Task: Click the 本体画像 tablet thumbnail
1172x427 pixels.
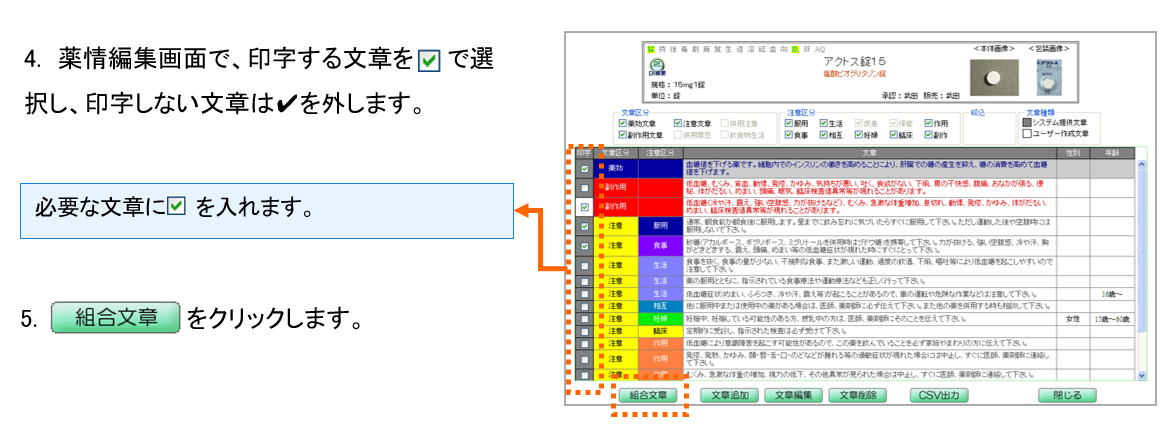Action: point(995,76)
